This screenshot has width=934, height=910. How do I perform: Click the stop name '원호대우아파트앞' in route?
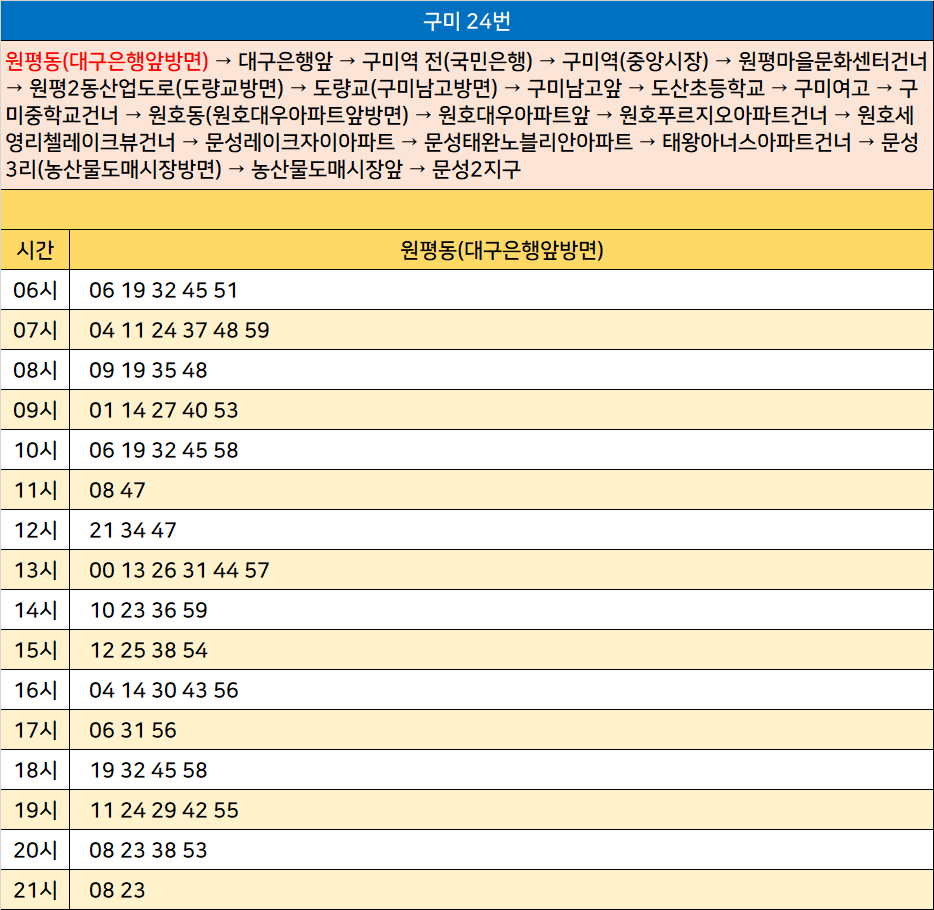tap(513, 115)
